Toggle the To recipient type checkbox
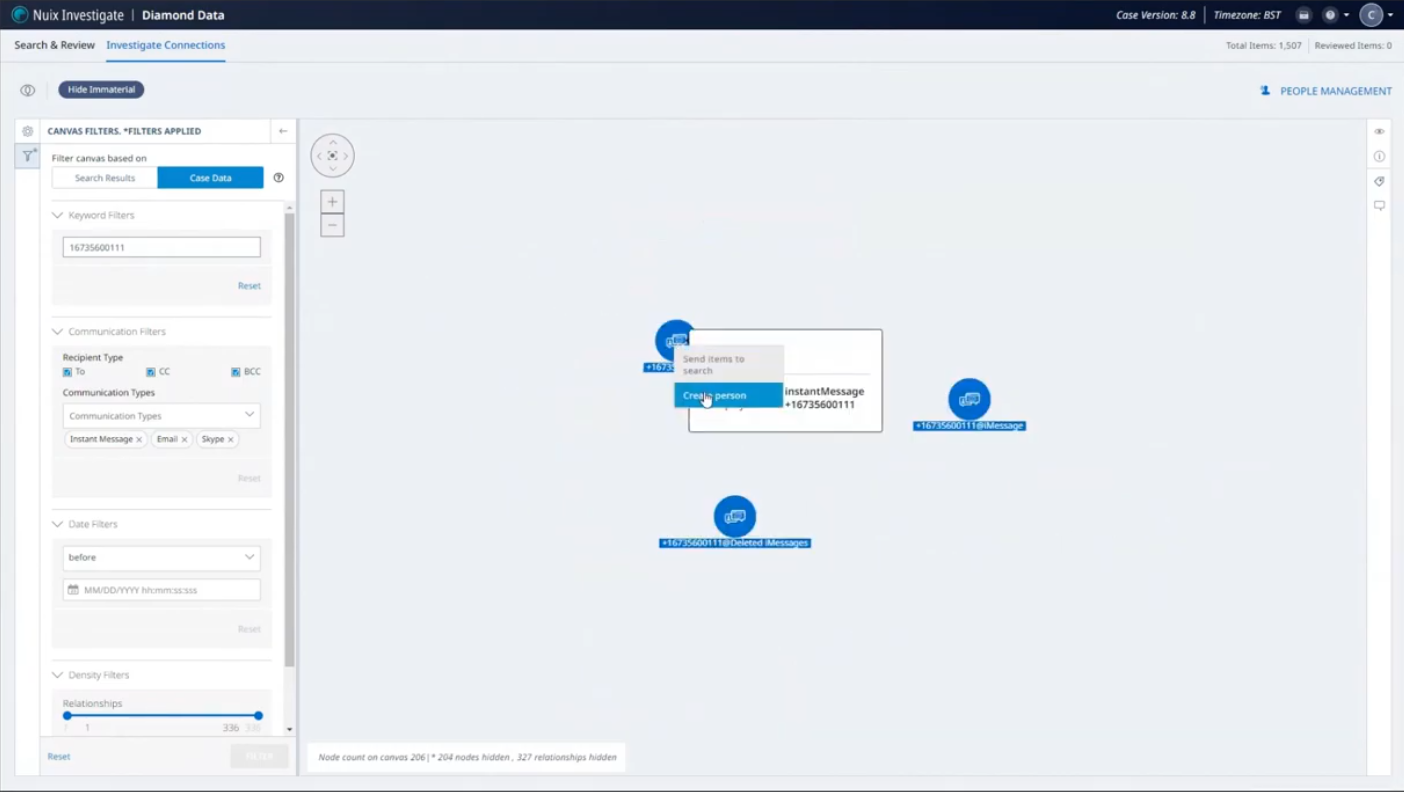1404x792 pixels. click(68, 372)
